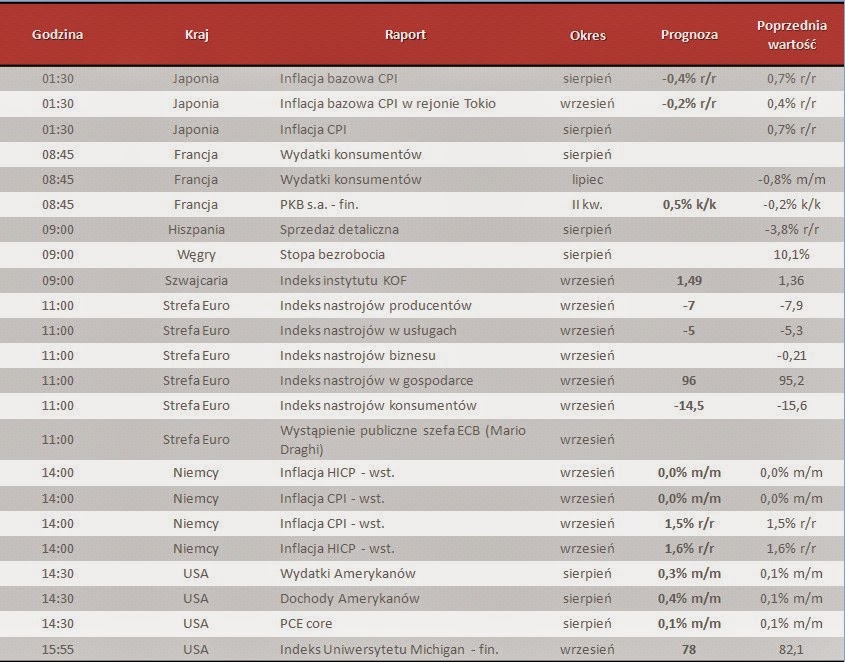Click the Raport column header
The height and width of the screenshot is (662, 845).
click(x=405, y=35)
